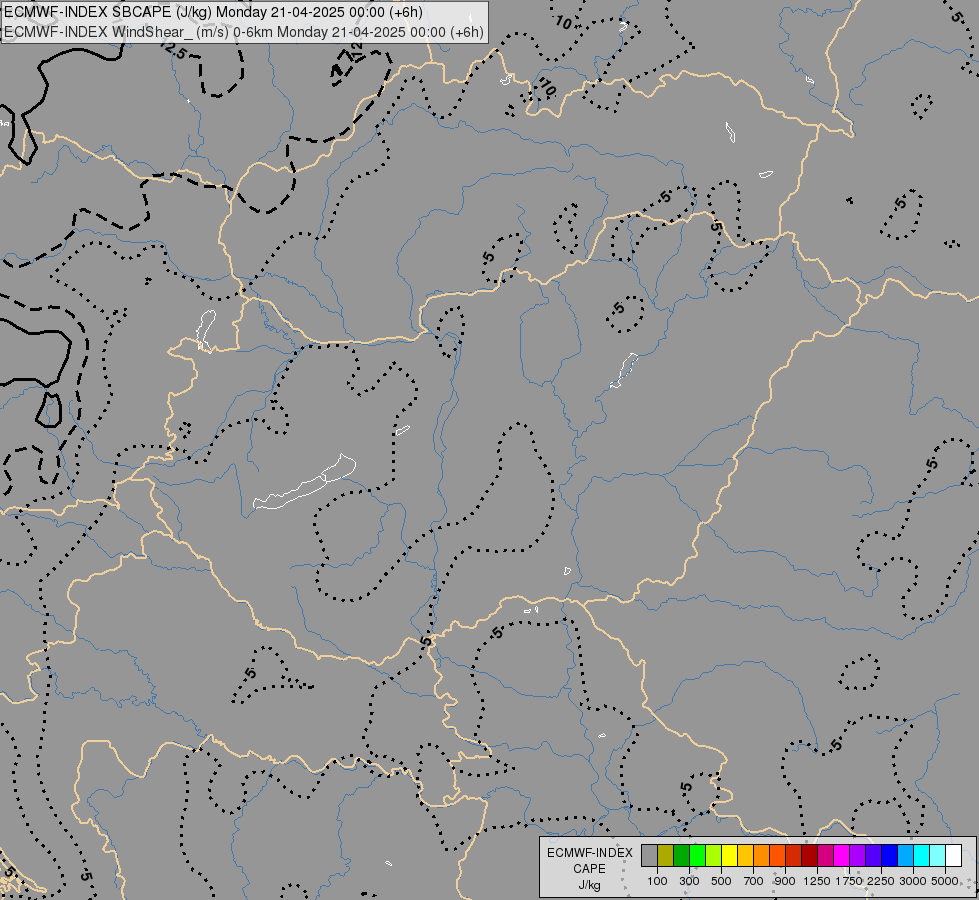Click the legend value 100
Viewport: 979px width, 900px height.
657,881
